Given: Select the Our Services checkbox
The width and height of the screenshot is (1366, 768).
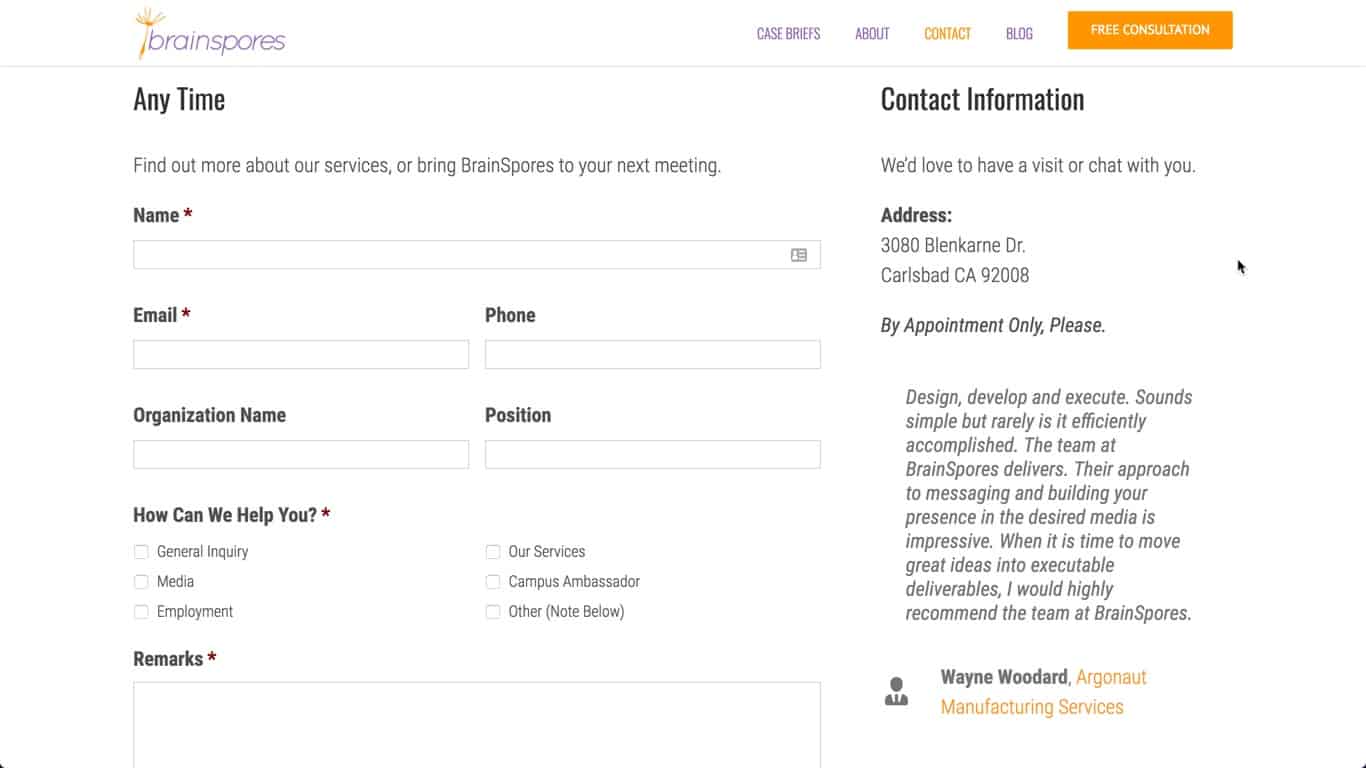Looking at the screenshot, I should [x=493, y=552].
